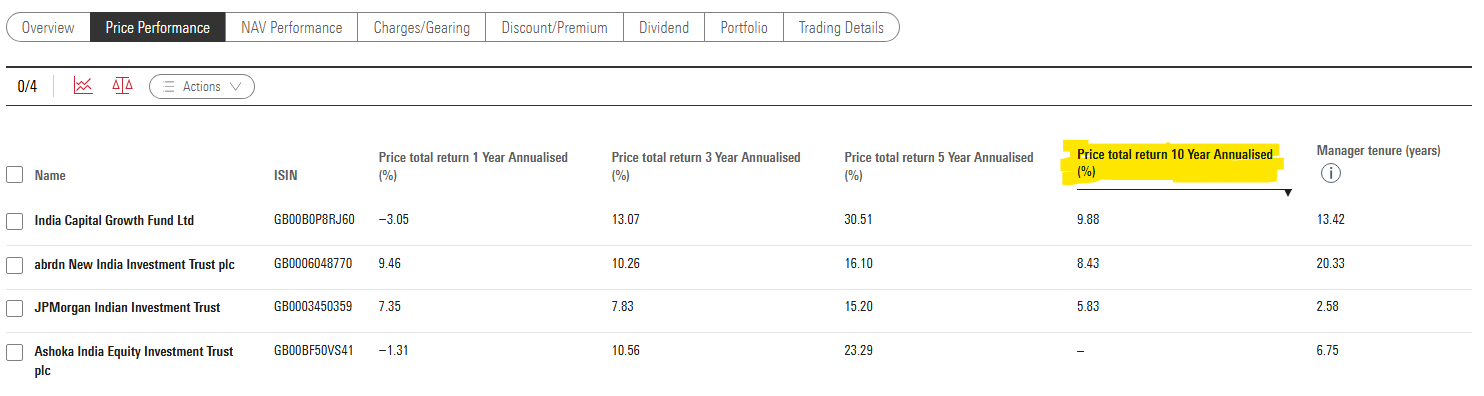Open the chart comparison icon
Image resolution: width=1484 pixels, height=396 pixels.
[83, 86]
